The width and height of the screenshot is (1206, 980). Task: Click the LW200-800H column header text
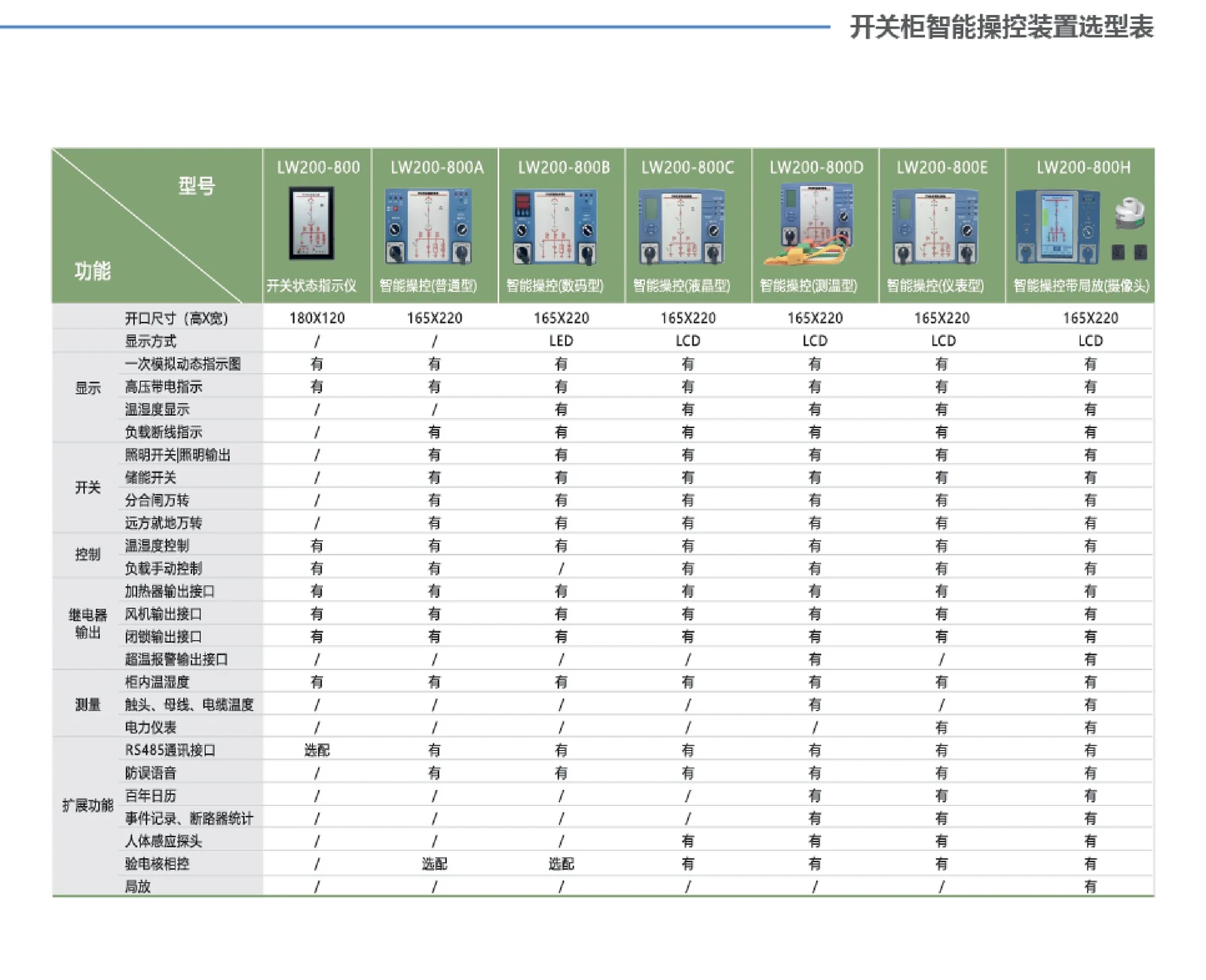1083,167
